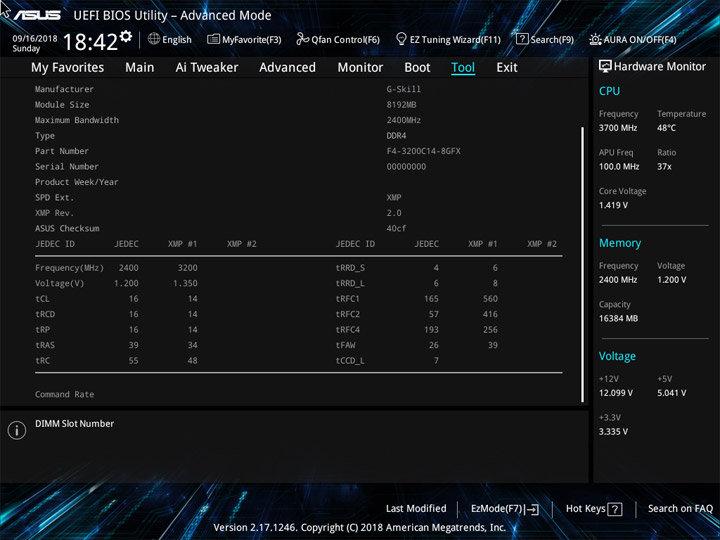Click the Command Rate label
720x540 pixels.
pyautogui.click(x=64, y=394)
